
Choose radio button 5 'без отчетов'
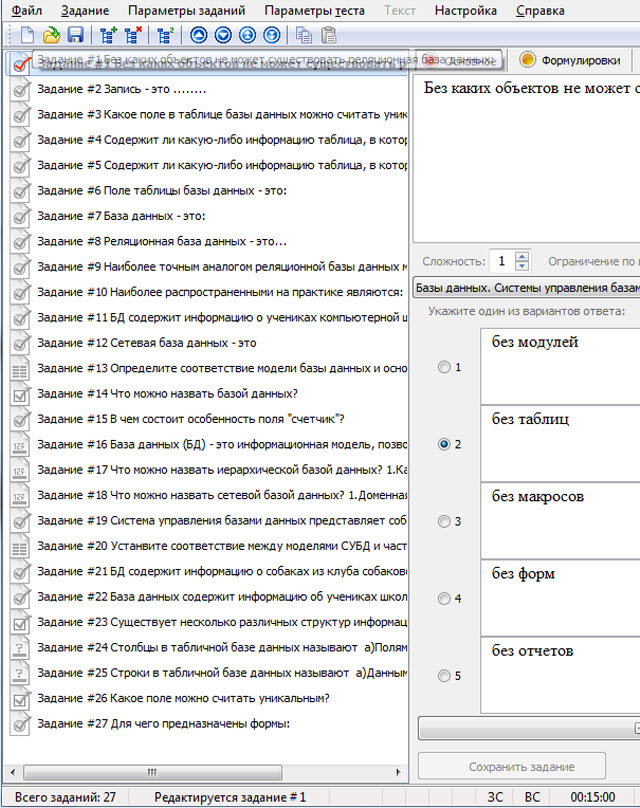[445, 676]
